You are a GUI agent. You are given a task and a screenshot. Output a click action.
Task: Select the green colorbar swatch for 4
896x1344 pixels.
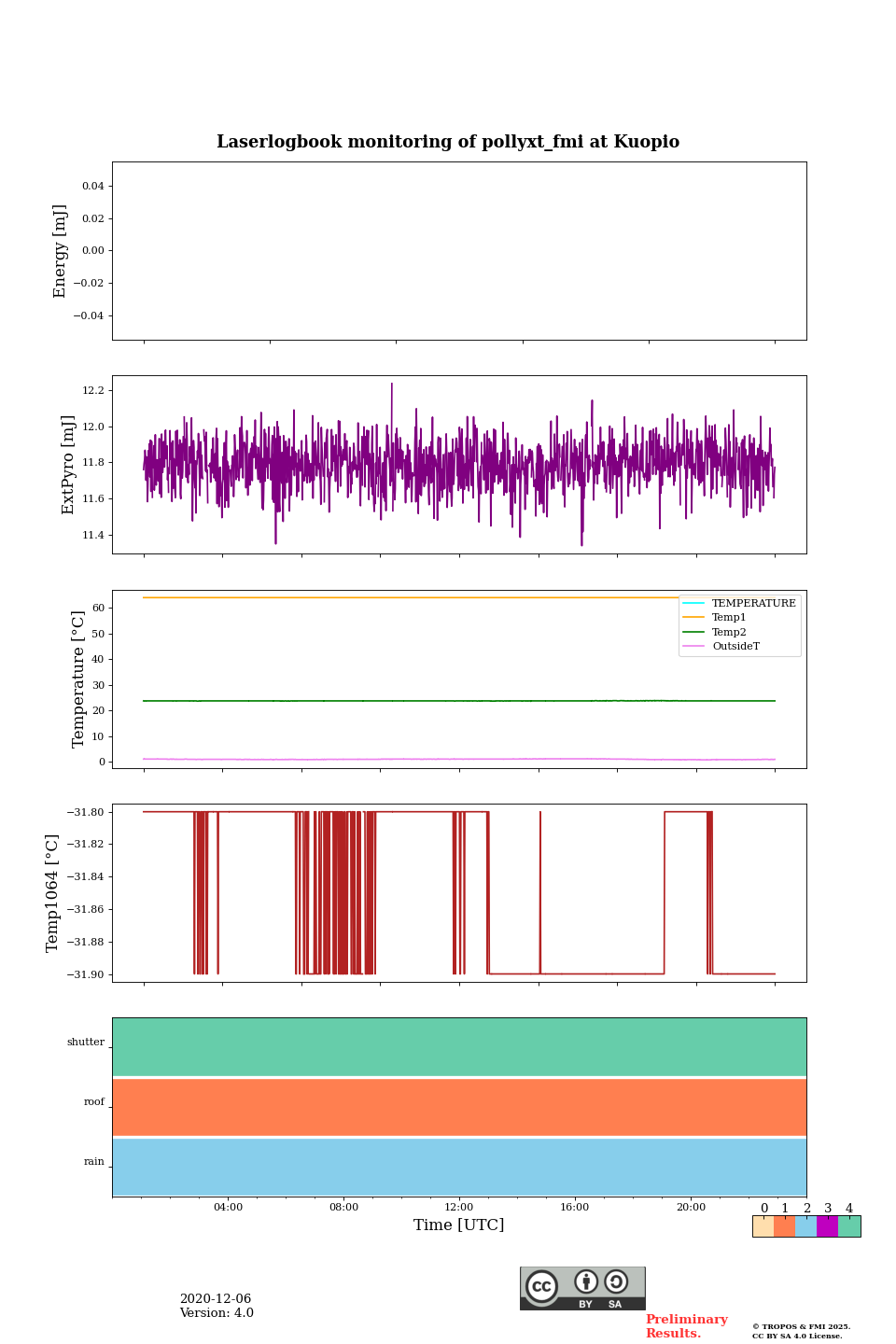tap(849, 1226)
